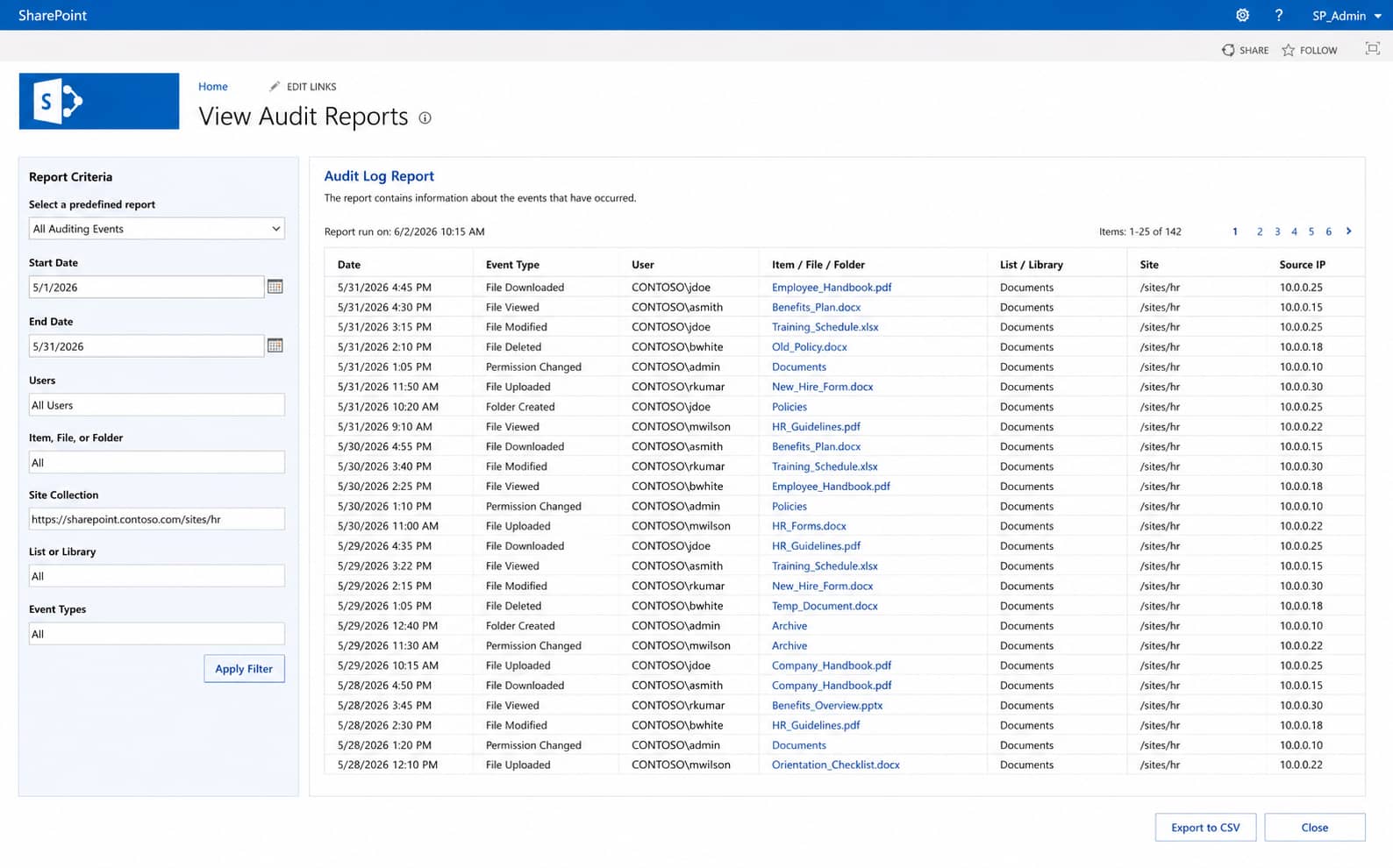Screen dimensions: 1393x868
Task: Open Documents link in 5/31 1:05 PM row
Action: 799,367
